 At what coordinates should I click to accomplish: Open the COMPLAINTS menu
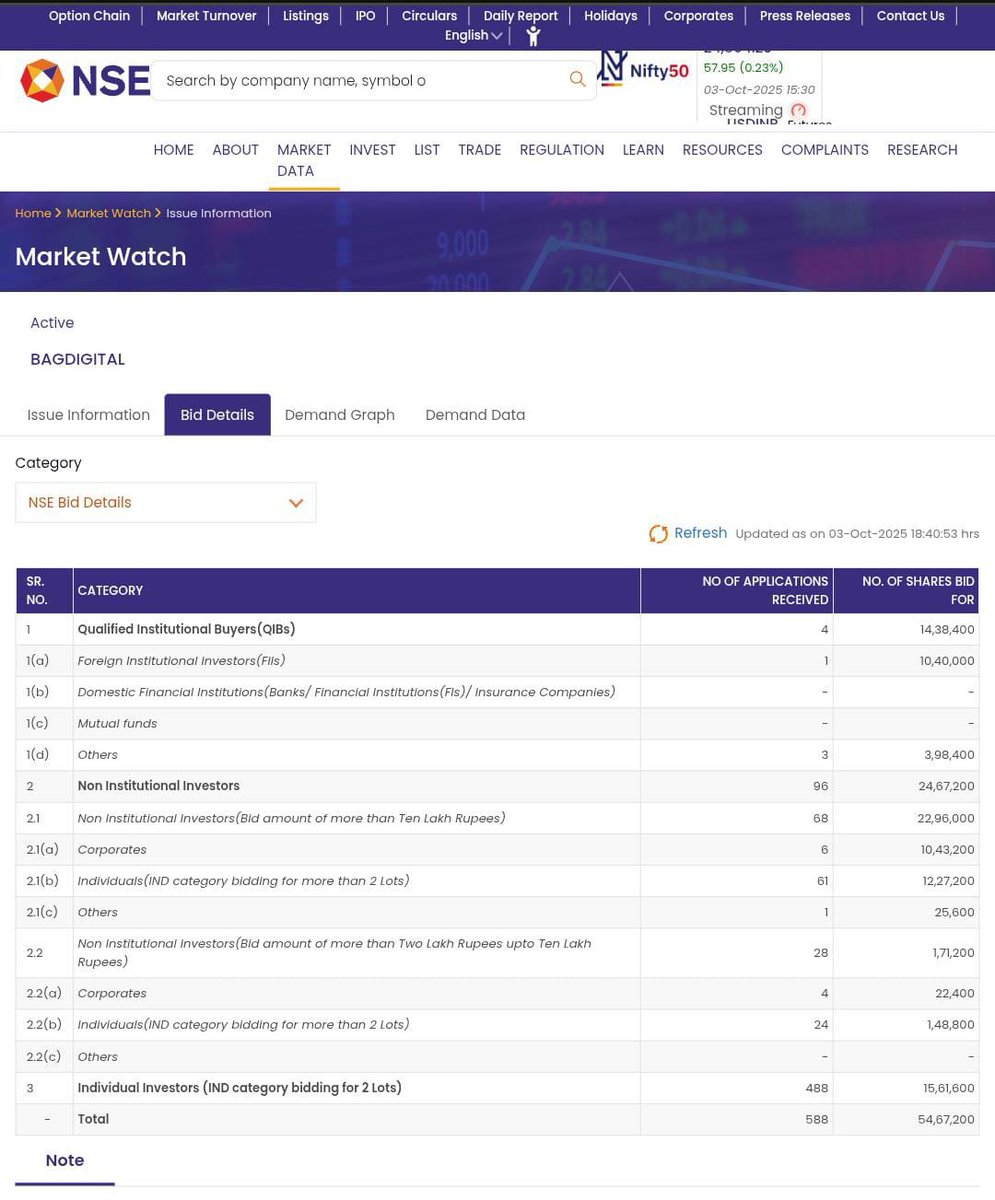point(824,150)
